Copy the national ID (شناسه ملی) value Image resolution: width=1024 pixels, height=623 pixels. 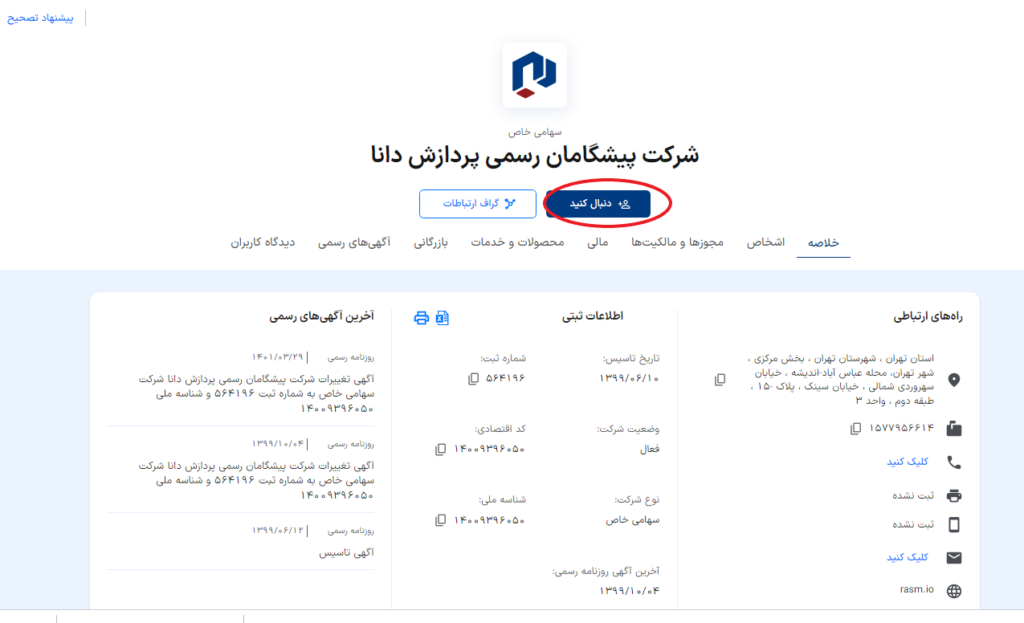[x=441, y=520]
